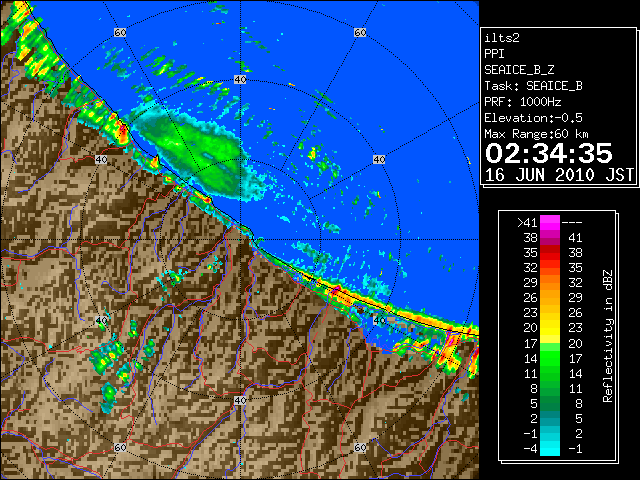Click the PRF: 1000Hz entry
This screenshot has height=480, width=640.
523,102
